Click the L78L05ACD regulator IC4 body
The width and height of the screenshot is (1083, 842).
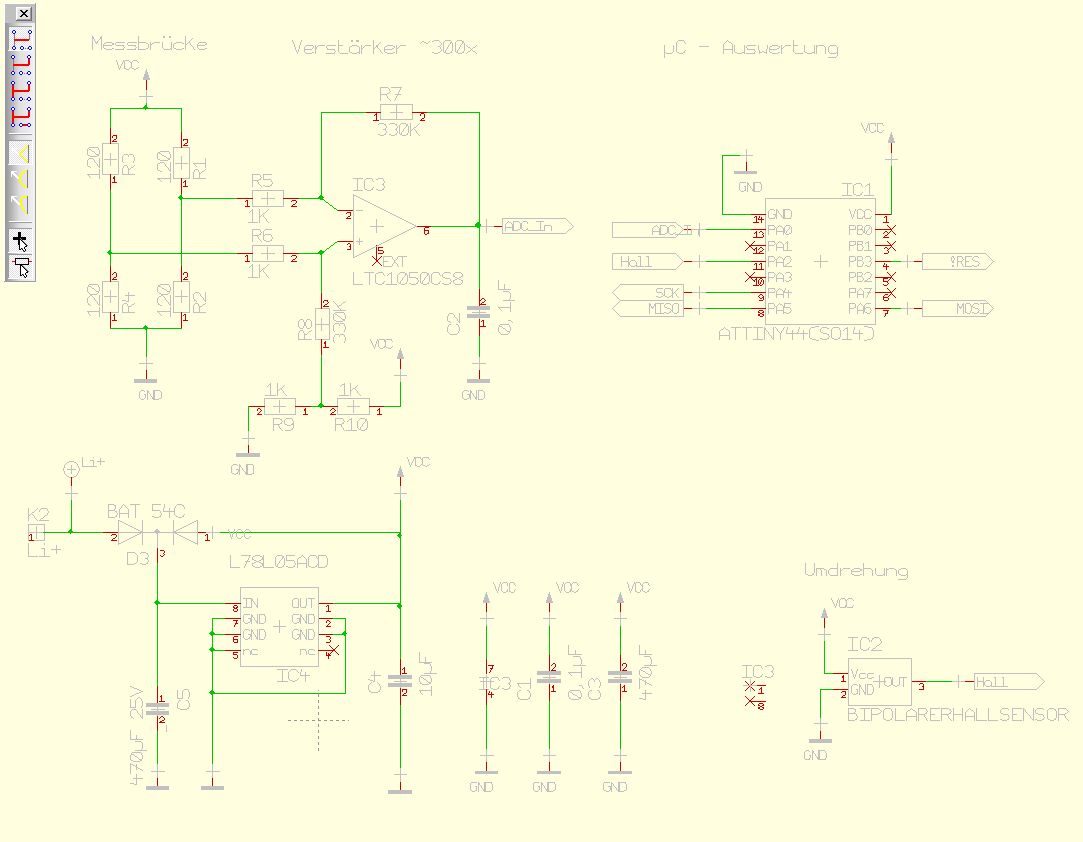tap(278, 627)
